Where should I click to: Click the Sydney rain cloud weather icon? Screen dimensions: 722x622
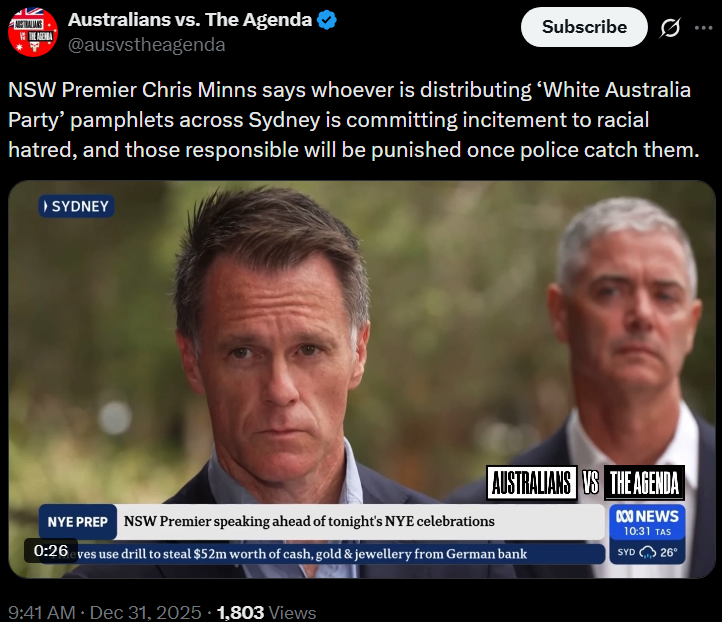click(x=648, y=552)
